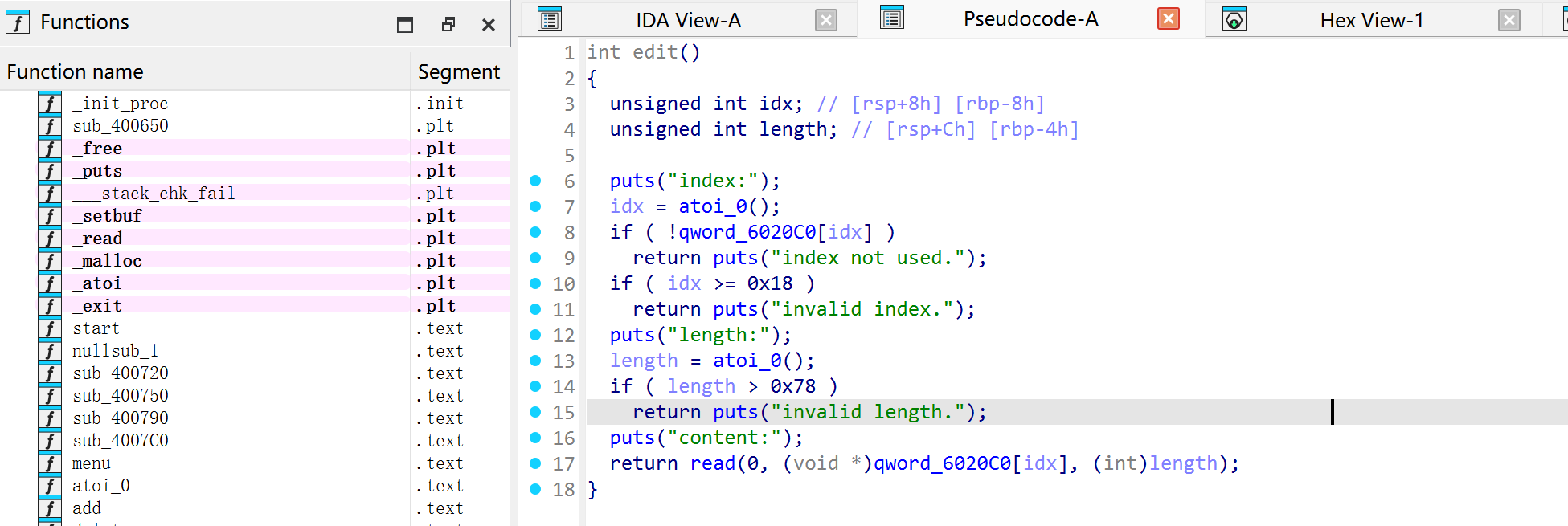Close the Functions panel
1568x526 pixels.
coord(489,25)
